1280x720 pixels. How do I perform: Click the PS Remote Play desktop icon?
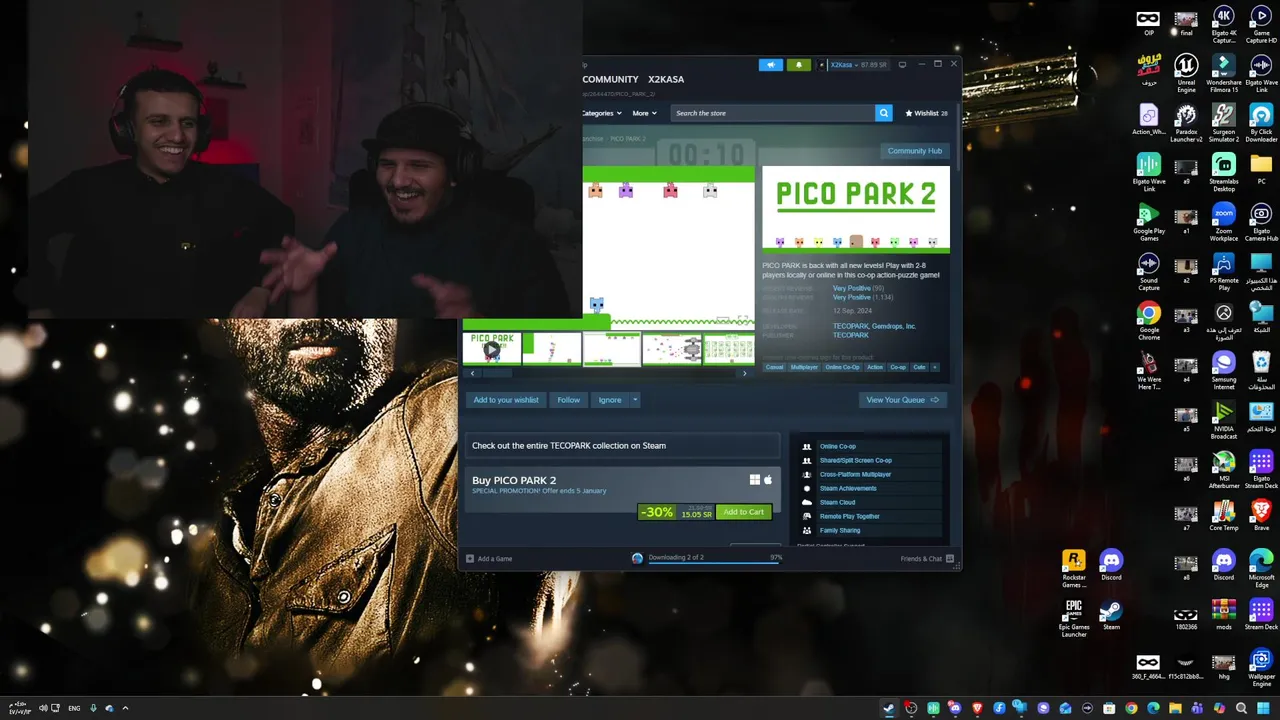click(x=1224, y=272)
